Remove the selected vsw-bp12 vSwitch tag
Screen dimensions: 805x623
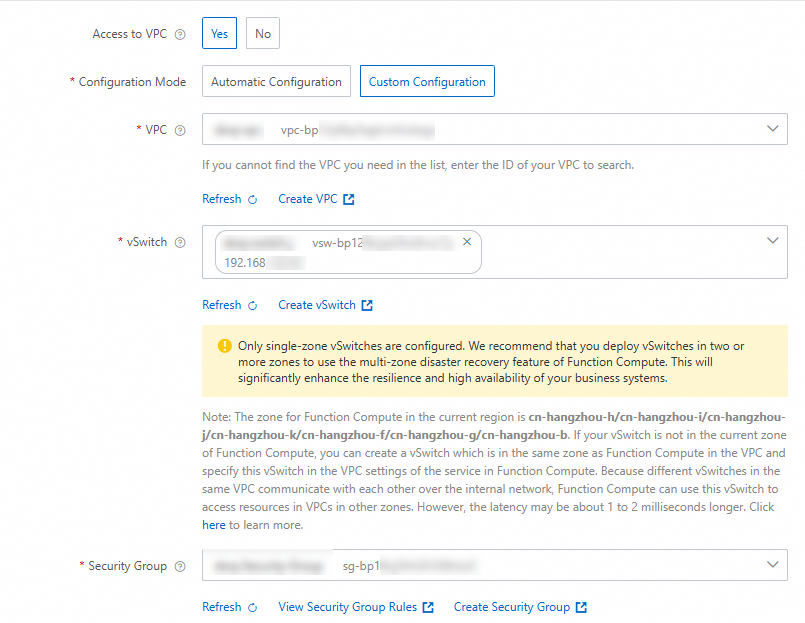(x=467, y=241)
